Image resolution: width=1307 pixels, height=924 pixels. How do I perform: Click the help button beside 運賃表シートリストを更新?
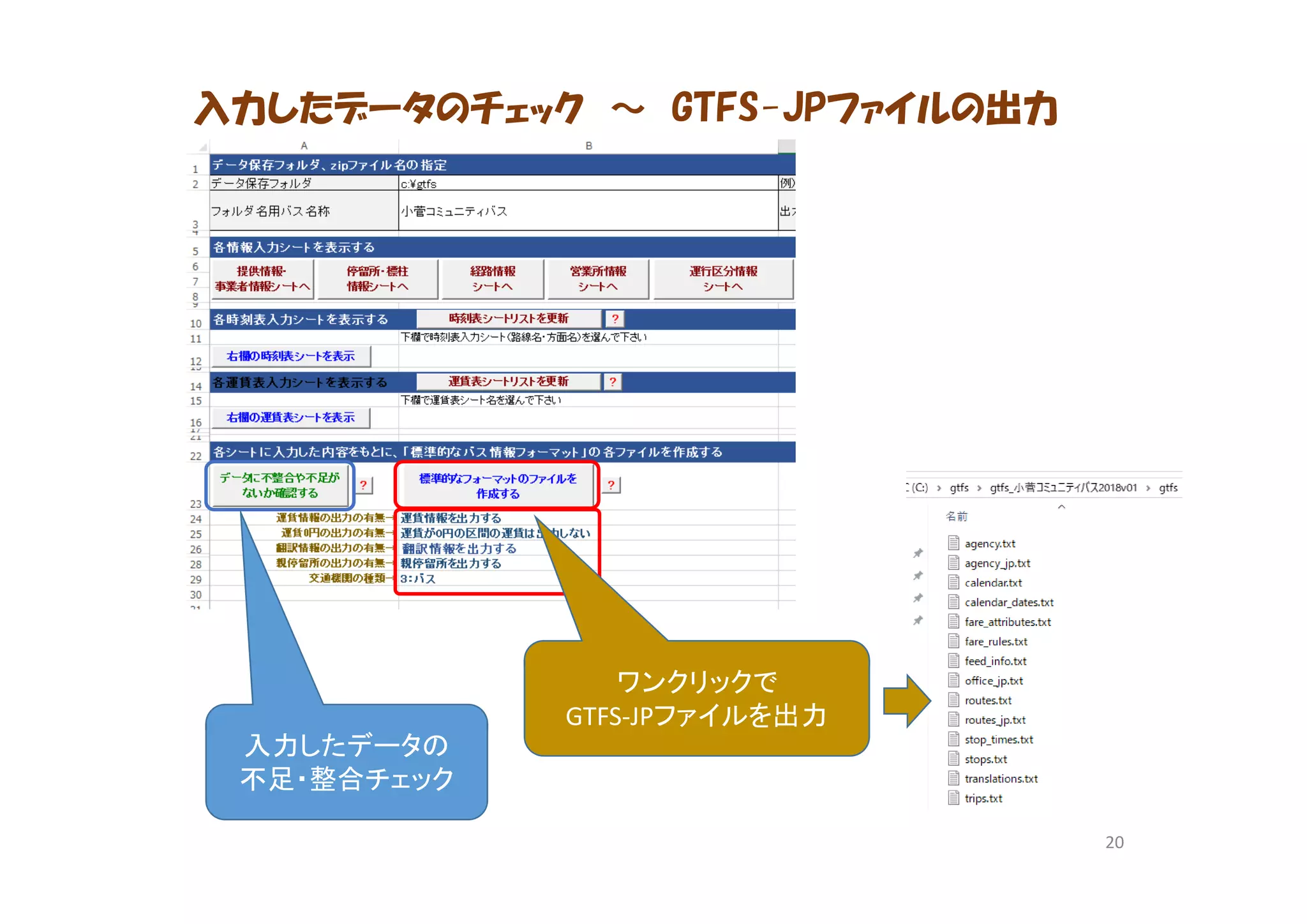[x=613, y=382]
